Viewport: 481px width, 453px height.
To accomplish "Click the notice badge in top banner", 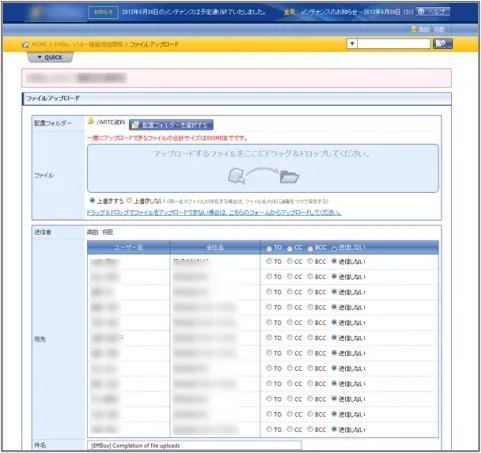I will [x=103, y=12].
